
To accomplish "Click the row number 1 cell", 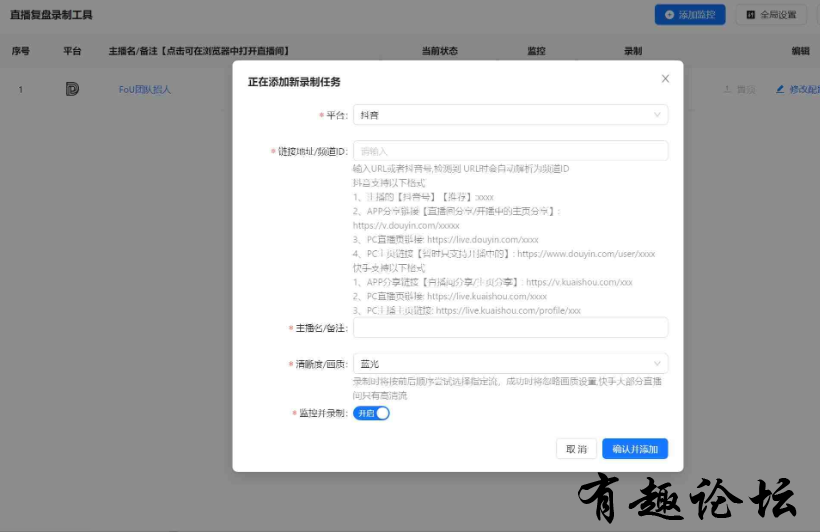I will pyautogui.click(x=21, y=89).
